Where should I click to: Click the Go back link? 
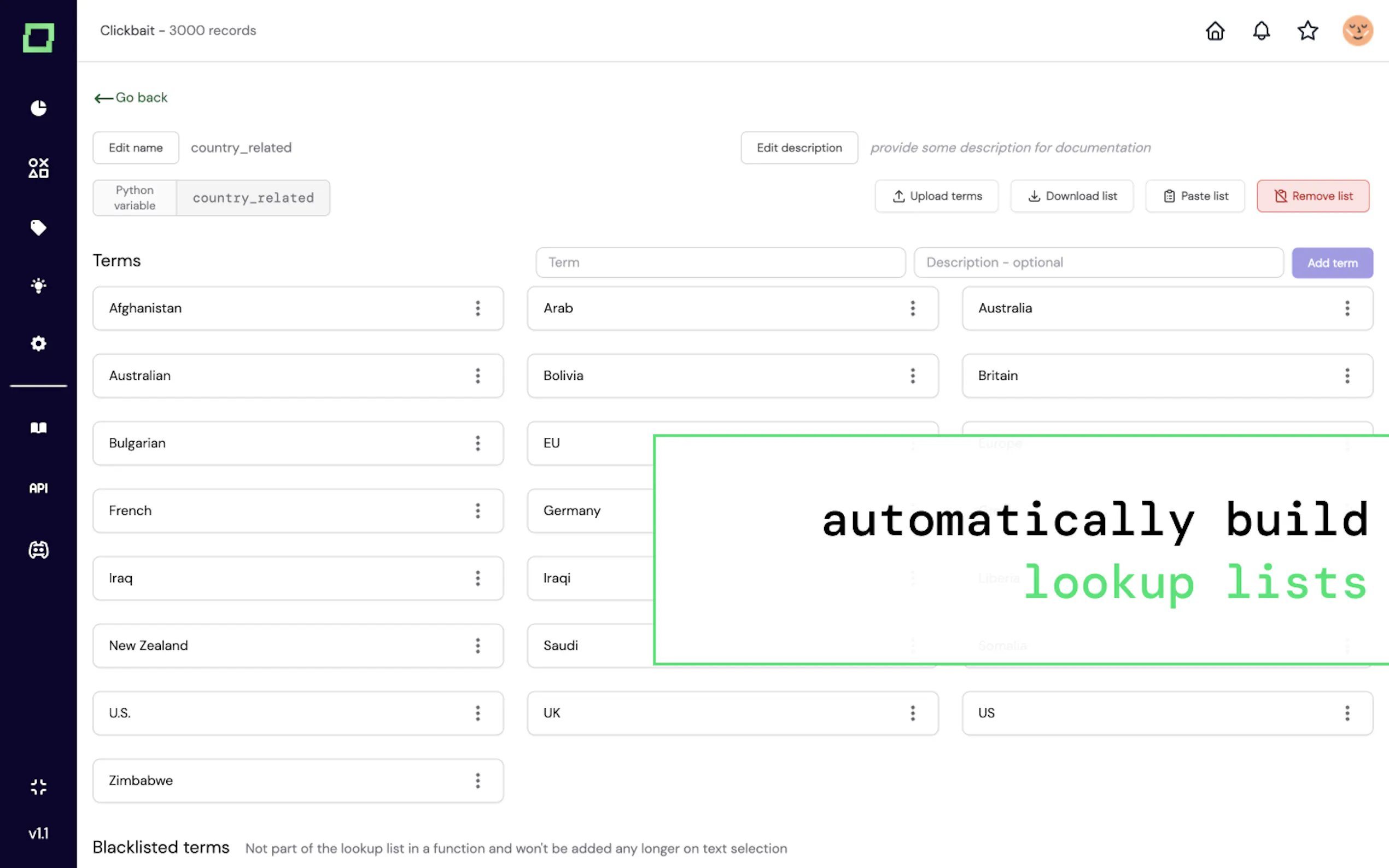tap(131, 98)
